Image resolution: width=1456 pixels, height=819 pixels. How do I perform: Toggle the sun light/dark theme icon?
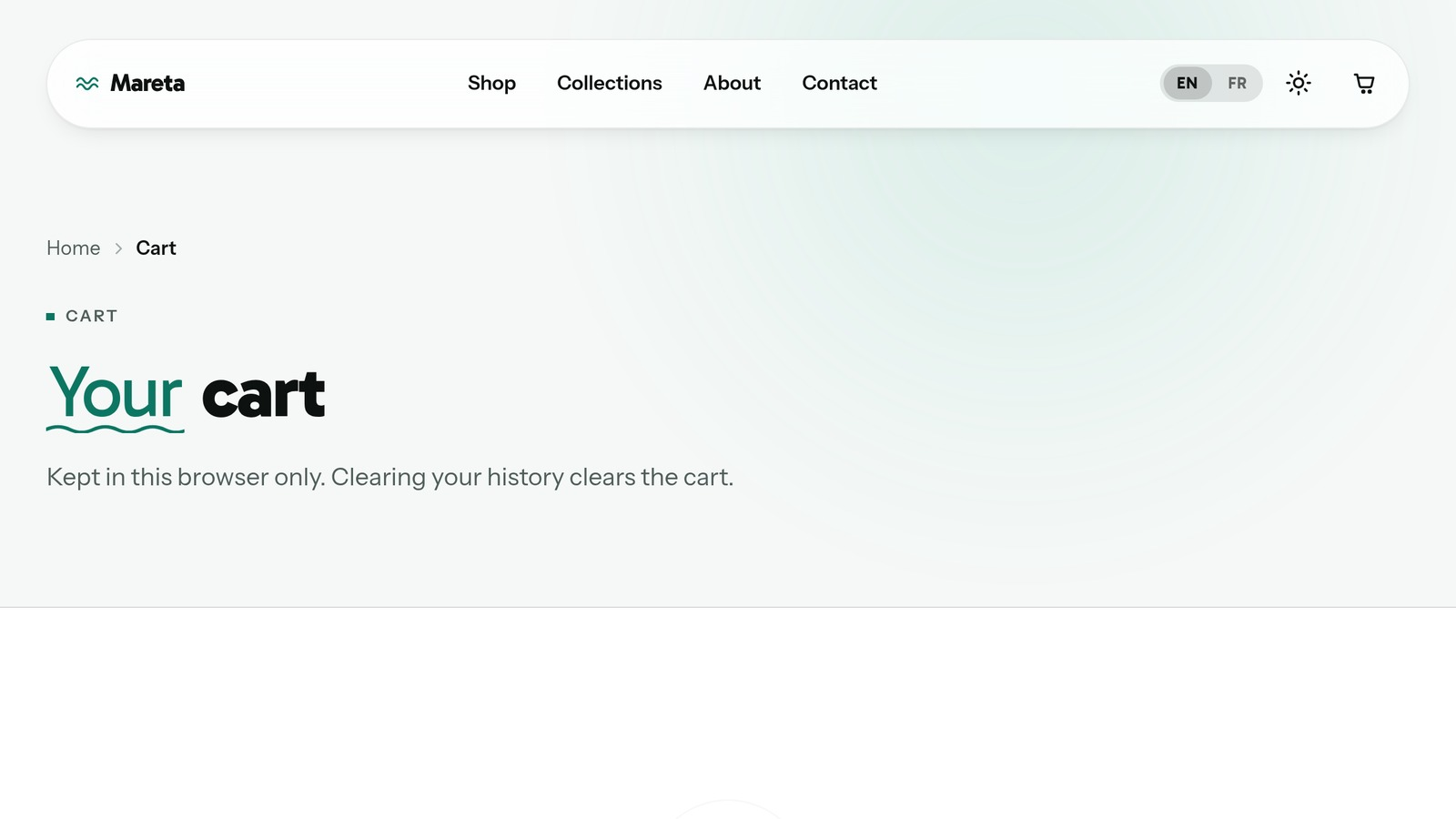(1299, 84)
